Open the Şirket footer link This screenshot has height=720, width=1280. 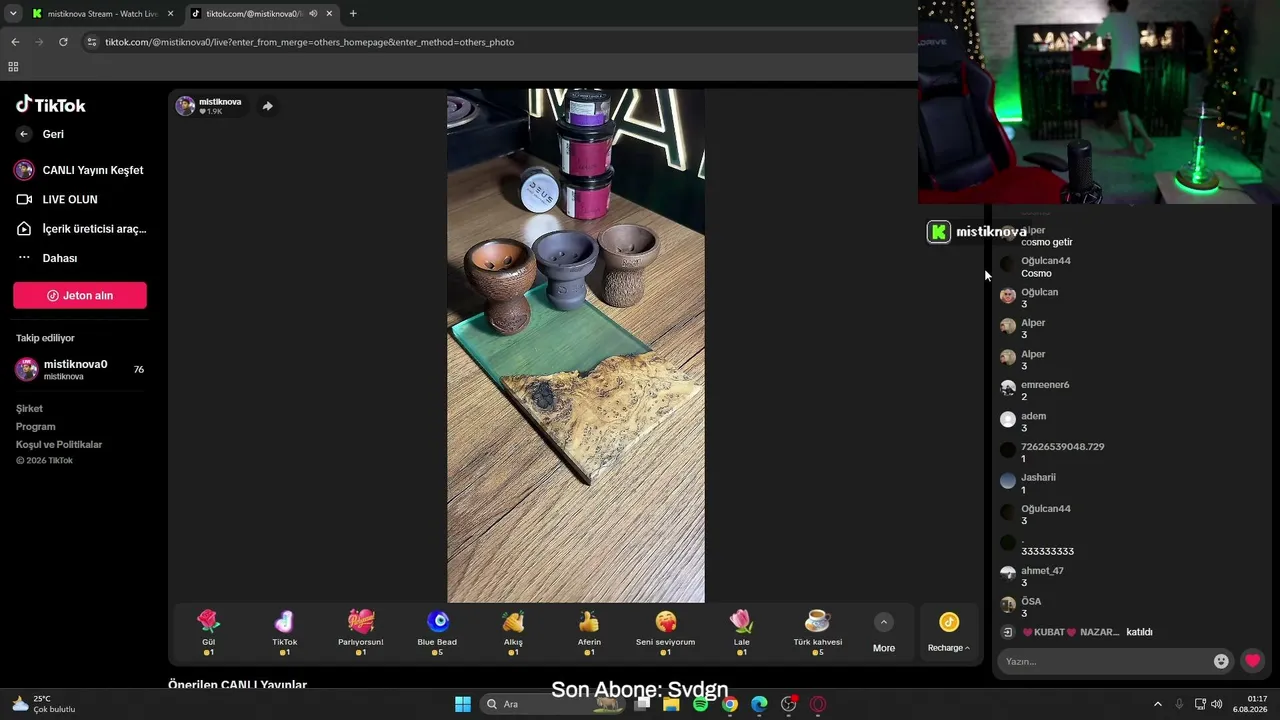29,409
